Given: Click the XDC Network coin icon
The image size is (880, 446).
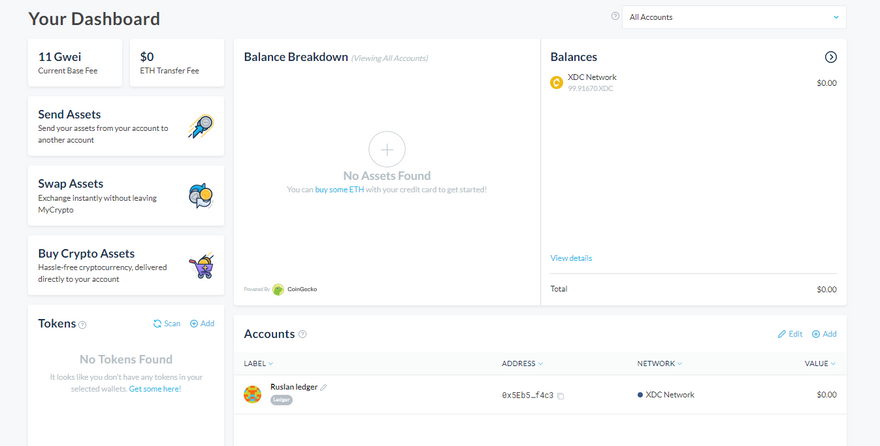Looking at the screenshot, I should click(556, 83).
